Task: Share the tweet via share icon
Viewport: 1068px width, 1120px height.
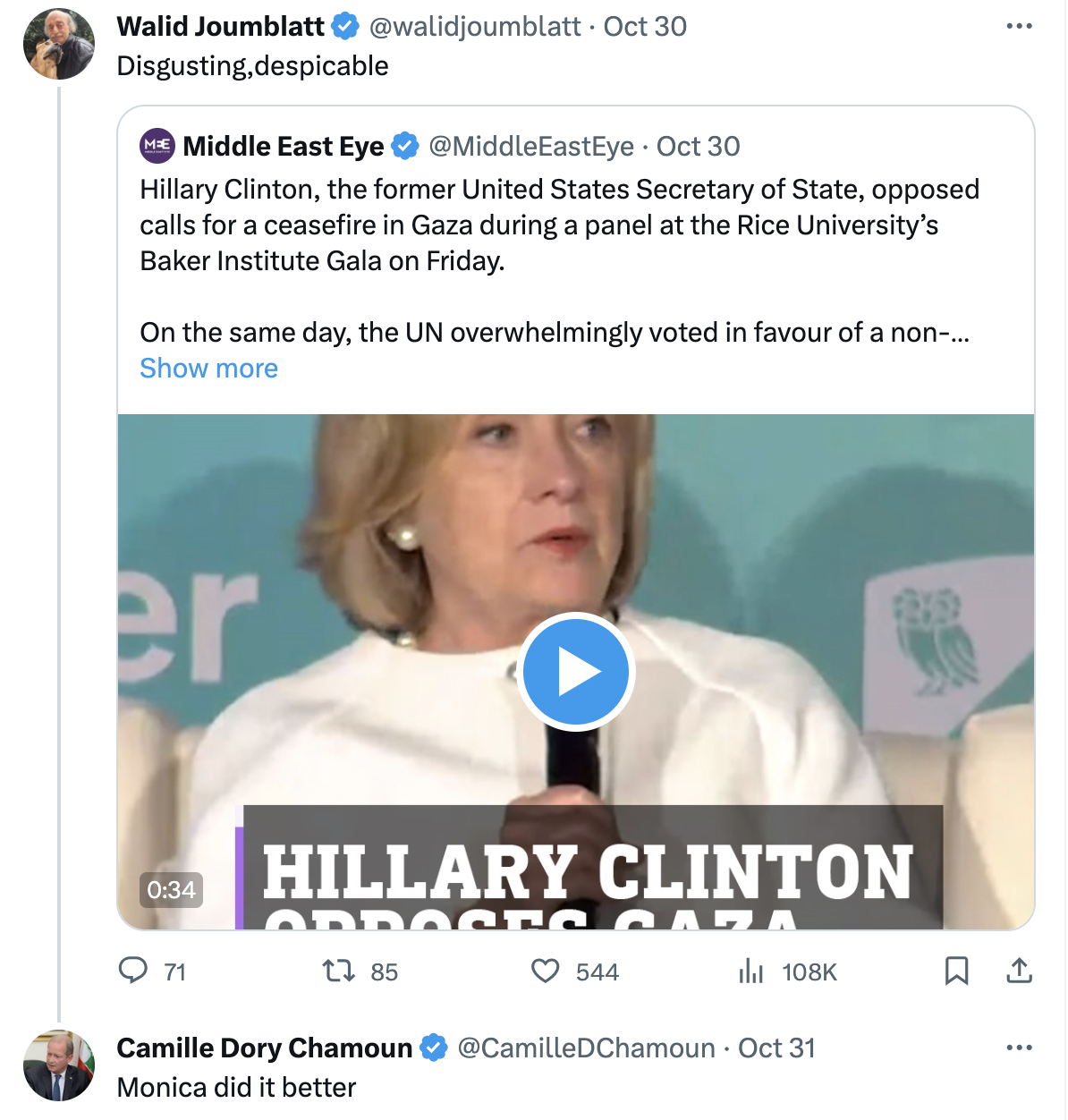Action: [1019, 971]
